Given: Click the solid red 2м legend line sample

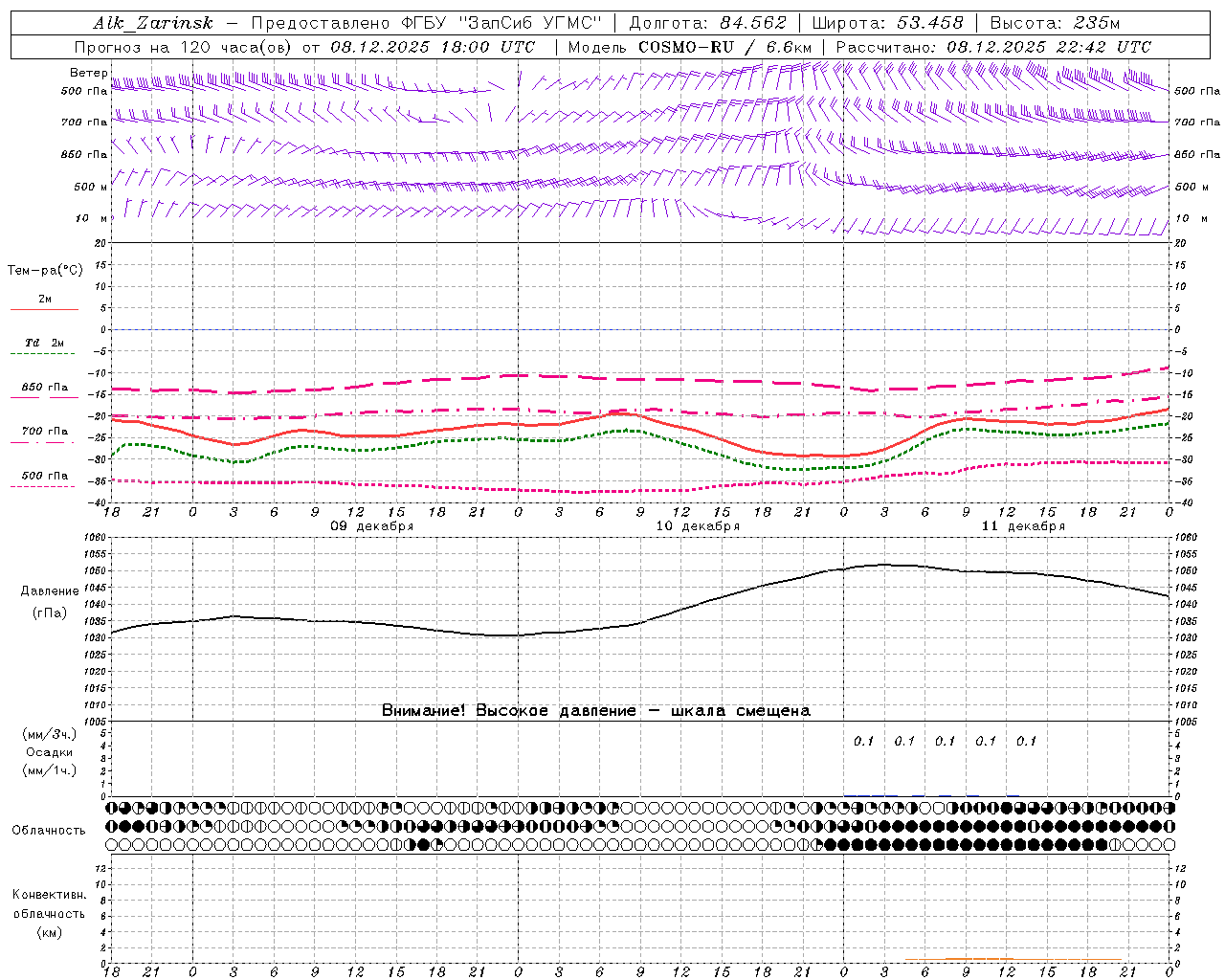Looking at the screenshot, I should (x=44, y=309).
